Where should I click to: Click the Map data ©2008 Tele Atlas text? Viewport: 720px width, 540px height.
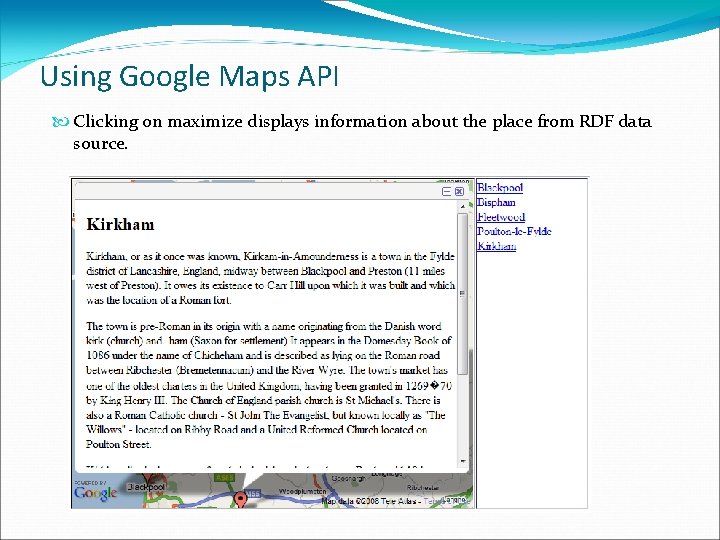click(x=369, y=501)
